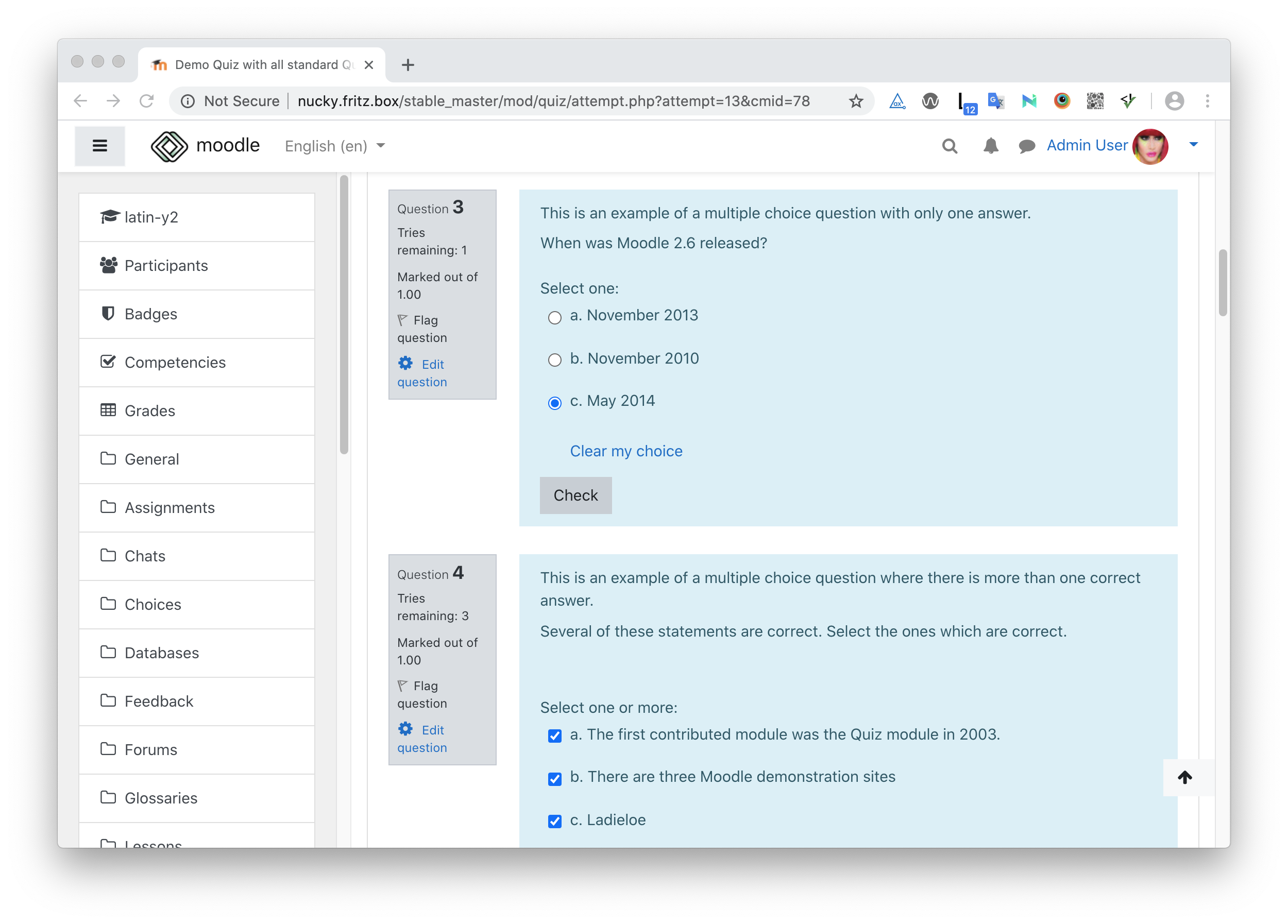Close the Demo Quiz browser tab

coord(368,65)
